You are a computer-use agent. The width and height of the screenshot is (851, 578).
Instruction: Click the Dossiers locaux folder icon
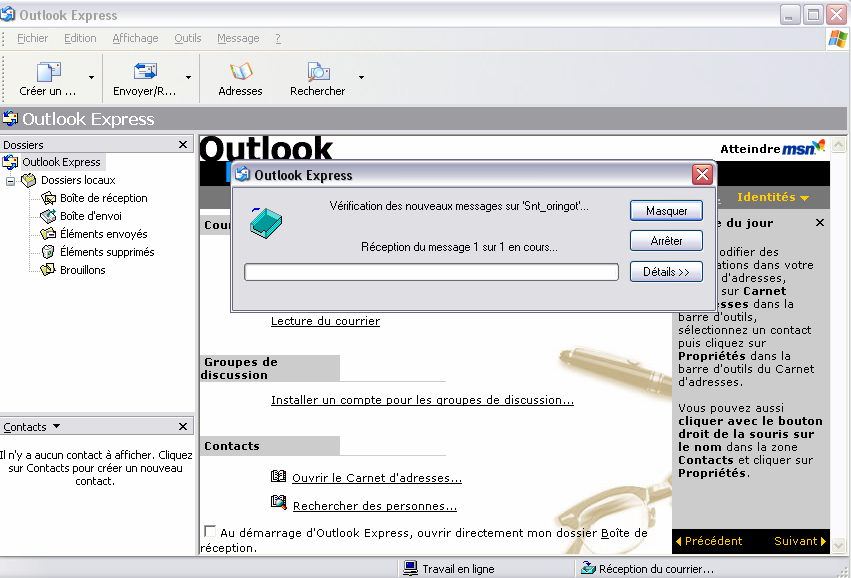(x=28, y=180)
